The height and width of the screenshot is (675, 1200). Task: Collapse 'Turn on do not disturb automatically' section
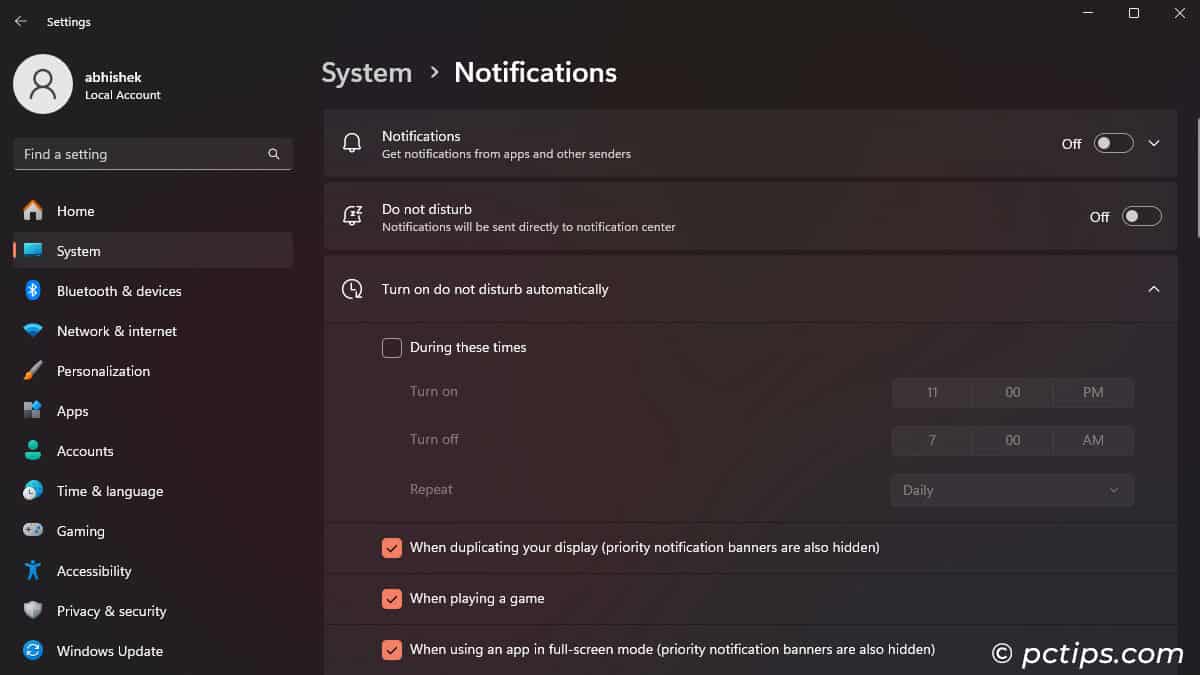click(1154, 289)
